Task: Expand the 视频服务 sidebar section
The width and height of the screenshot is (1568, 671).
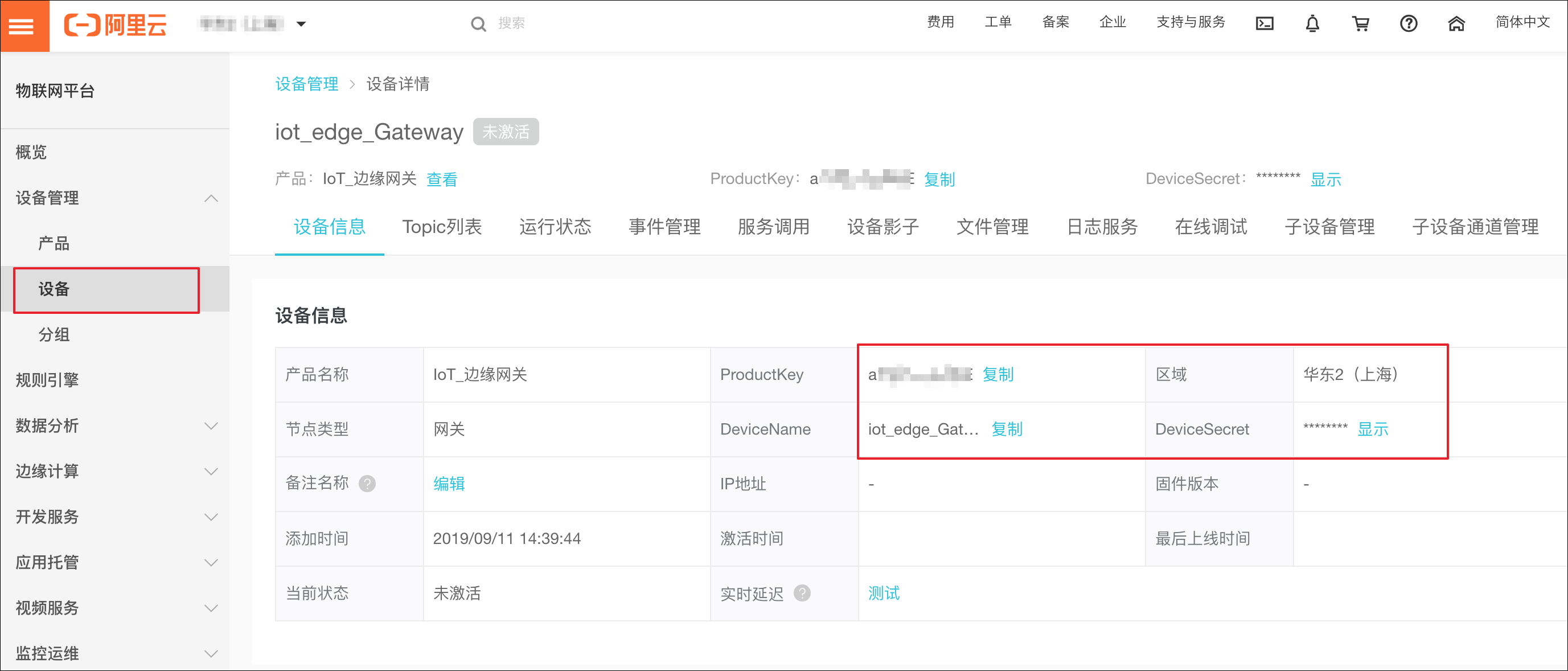Action: click(x=211, y=608)
